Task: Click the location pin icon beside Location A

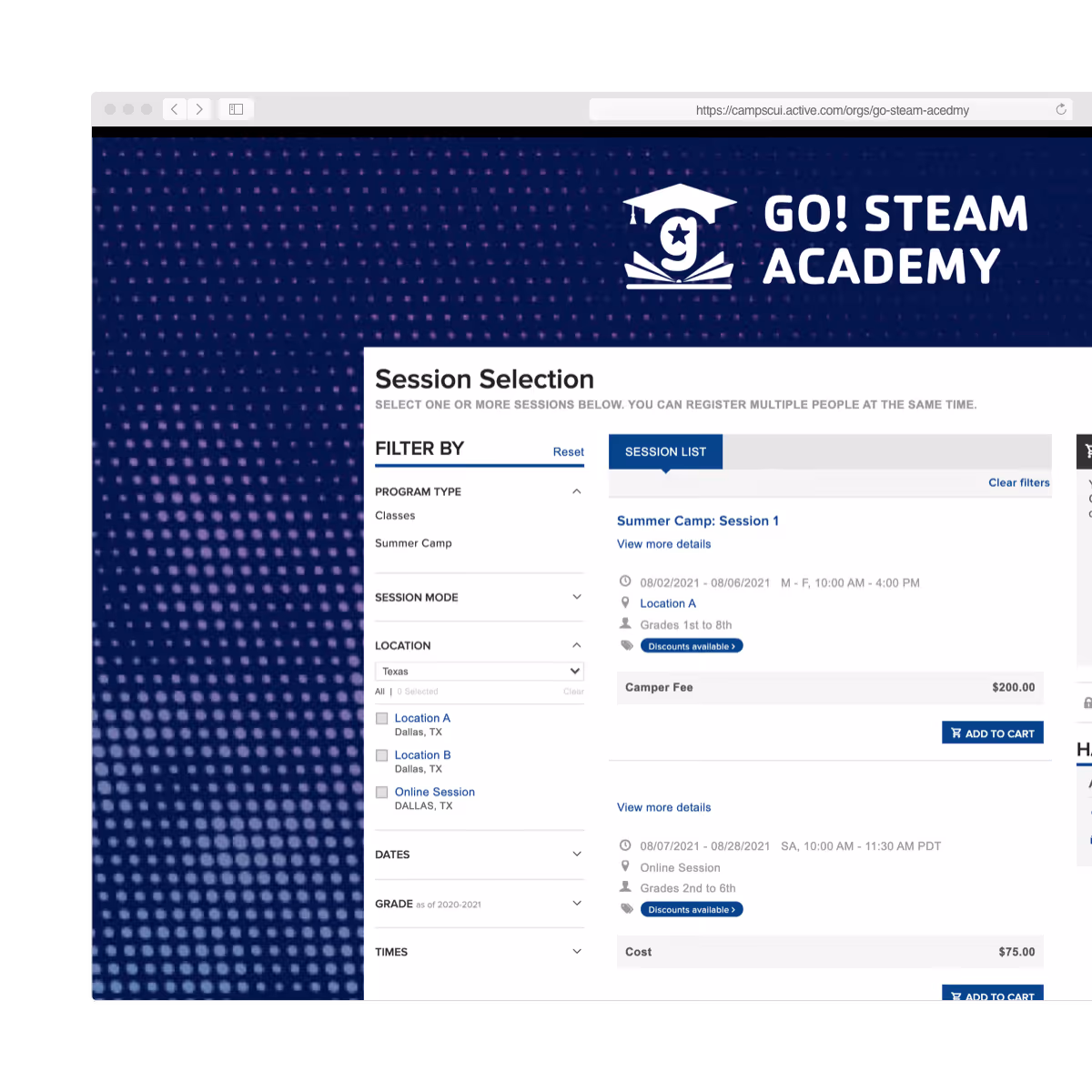Action: (x=625, y=602)
